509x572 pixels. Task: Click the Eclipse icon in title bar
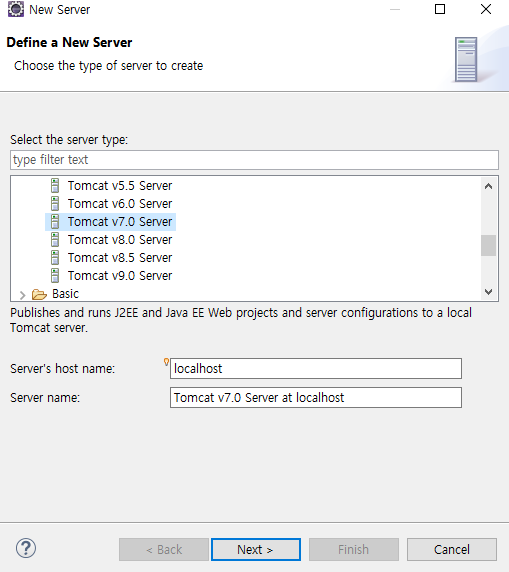(16, 9)
